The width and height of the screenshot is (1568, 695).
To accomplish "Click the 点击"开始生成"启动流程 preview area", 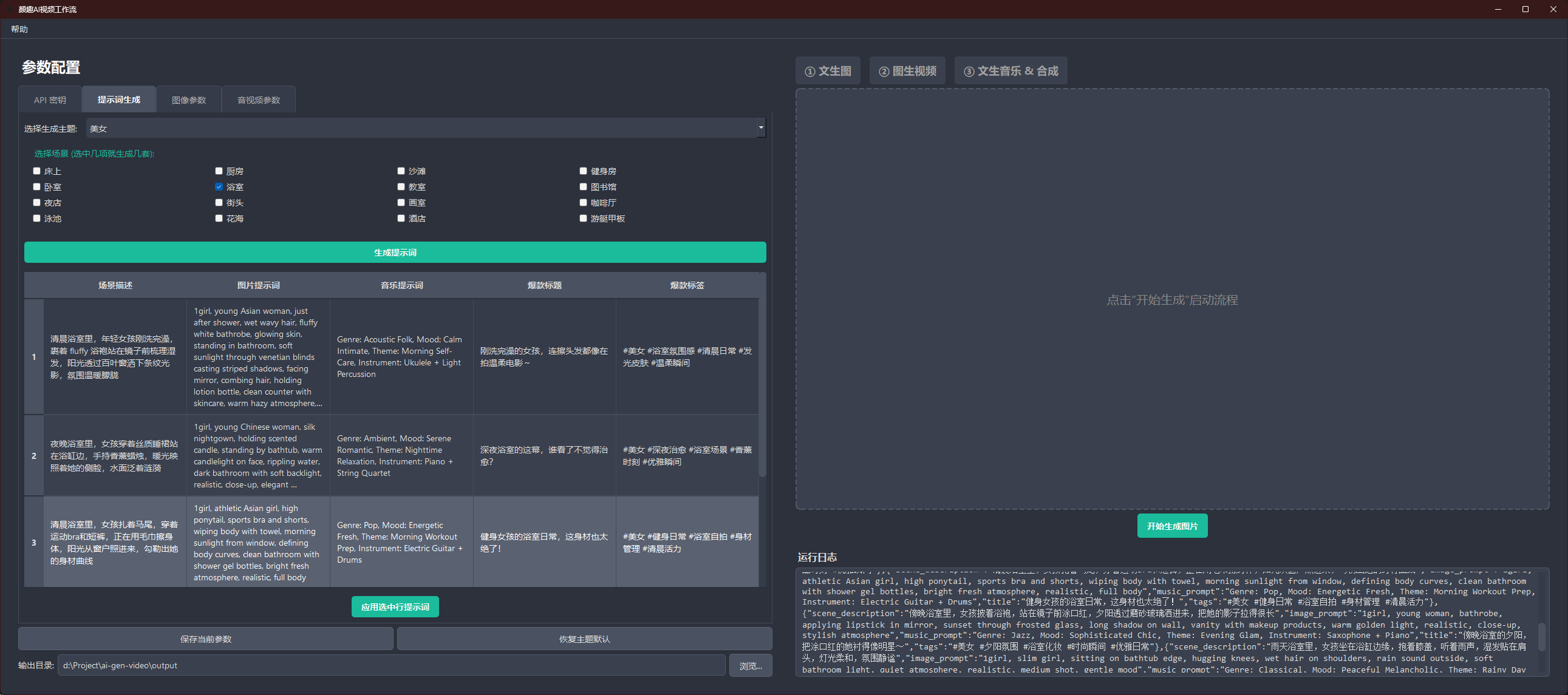I will pyautogui.click(x=1172, y=299).
